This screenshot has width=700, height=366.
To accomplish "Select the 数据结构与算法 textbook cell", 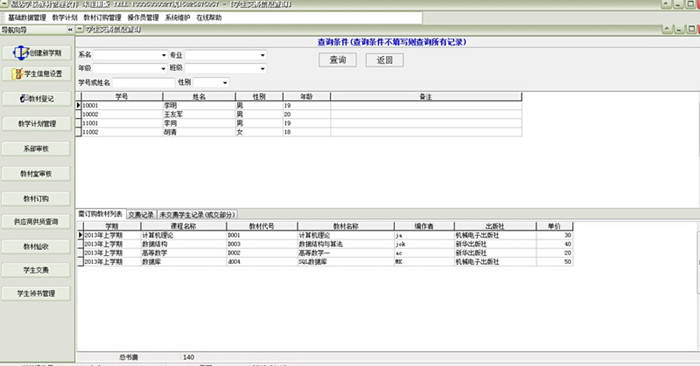I will pyautogui.click(x=346, y=244).
